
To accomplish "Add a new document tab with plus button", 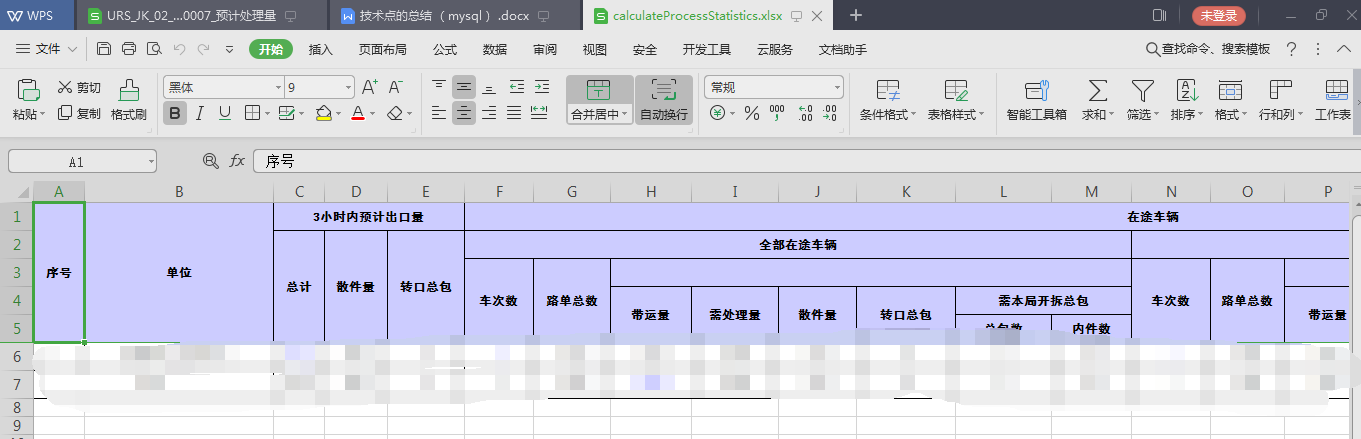I will click(855, 15).
